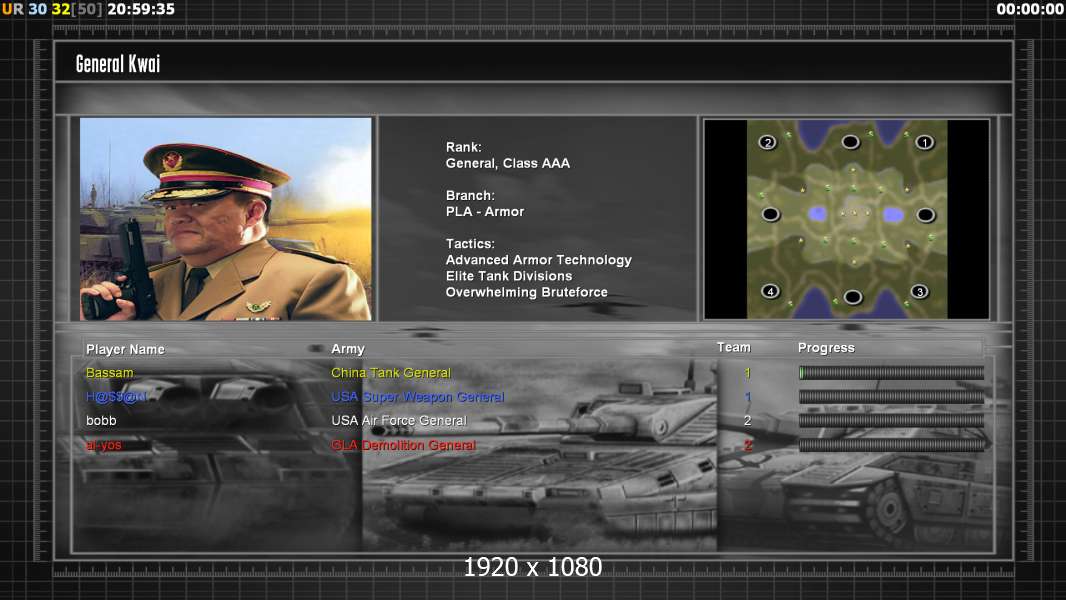1066x600 pixels.
Task: Click the 00:00:00 timer at top right
Action: coord(1029,9)
